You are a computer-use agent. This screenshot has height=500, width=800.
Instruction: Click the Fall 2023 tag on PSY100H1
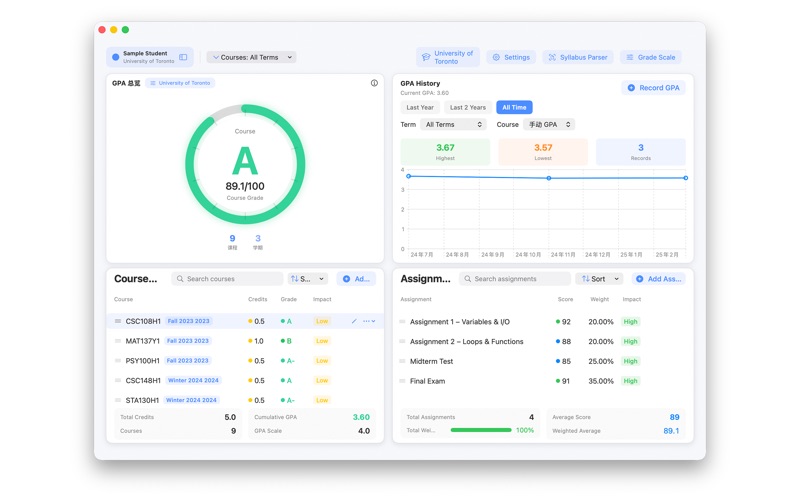click(x=188, y=361)
